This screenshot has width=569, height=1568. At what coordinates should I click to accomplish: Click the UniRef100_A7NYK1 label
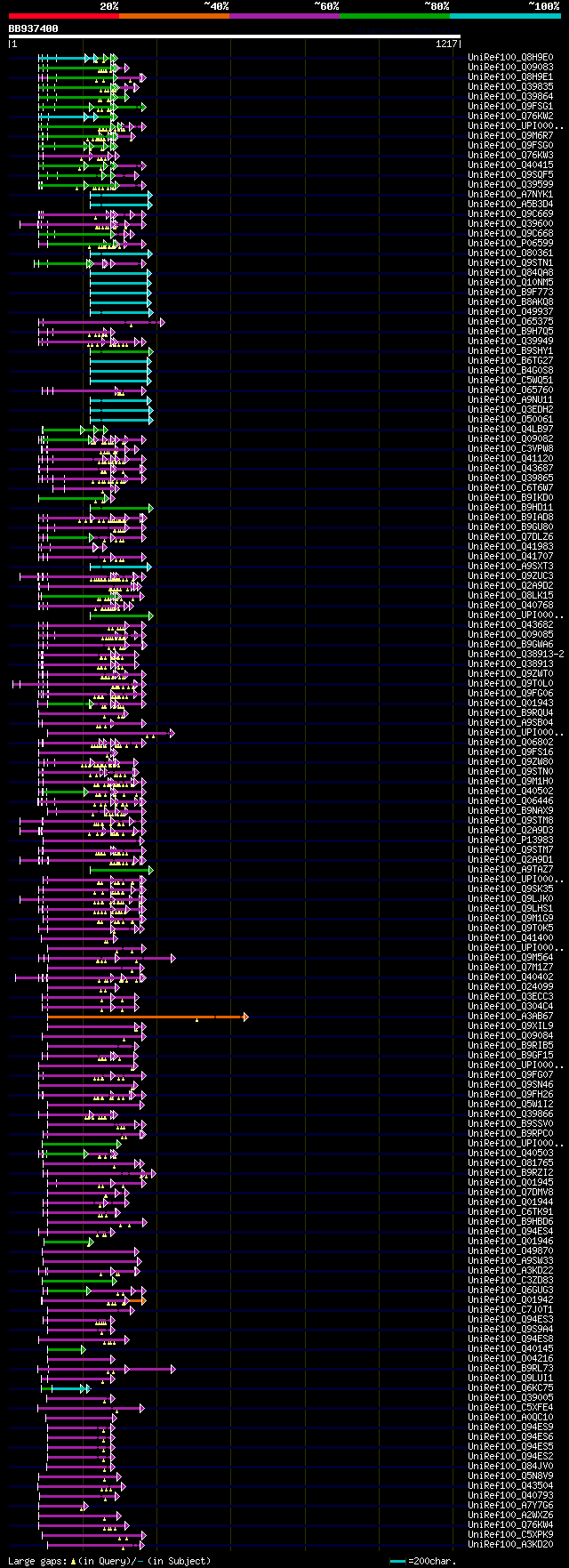point(510,195)
